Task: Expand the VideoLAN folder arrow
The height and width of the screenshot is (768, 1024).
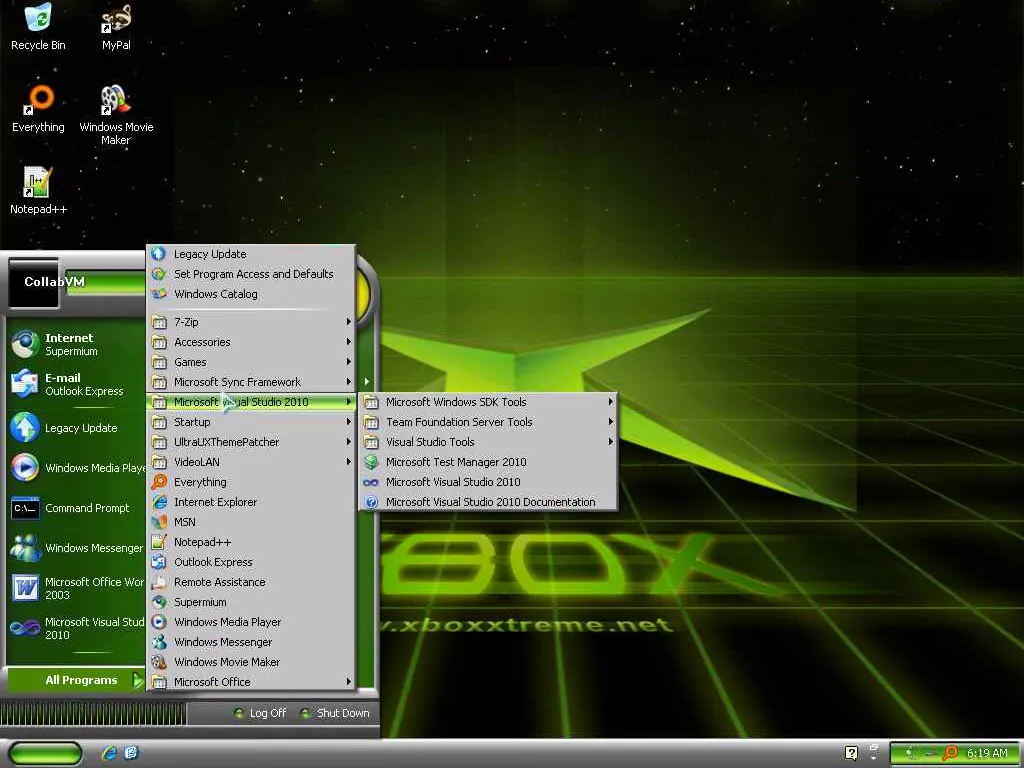Action: (349, 462)
